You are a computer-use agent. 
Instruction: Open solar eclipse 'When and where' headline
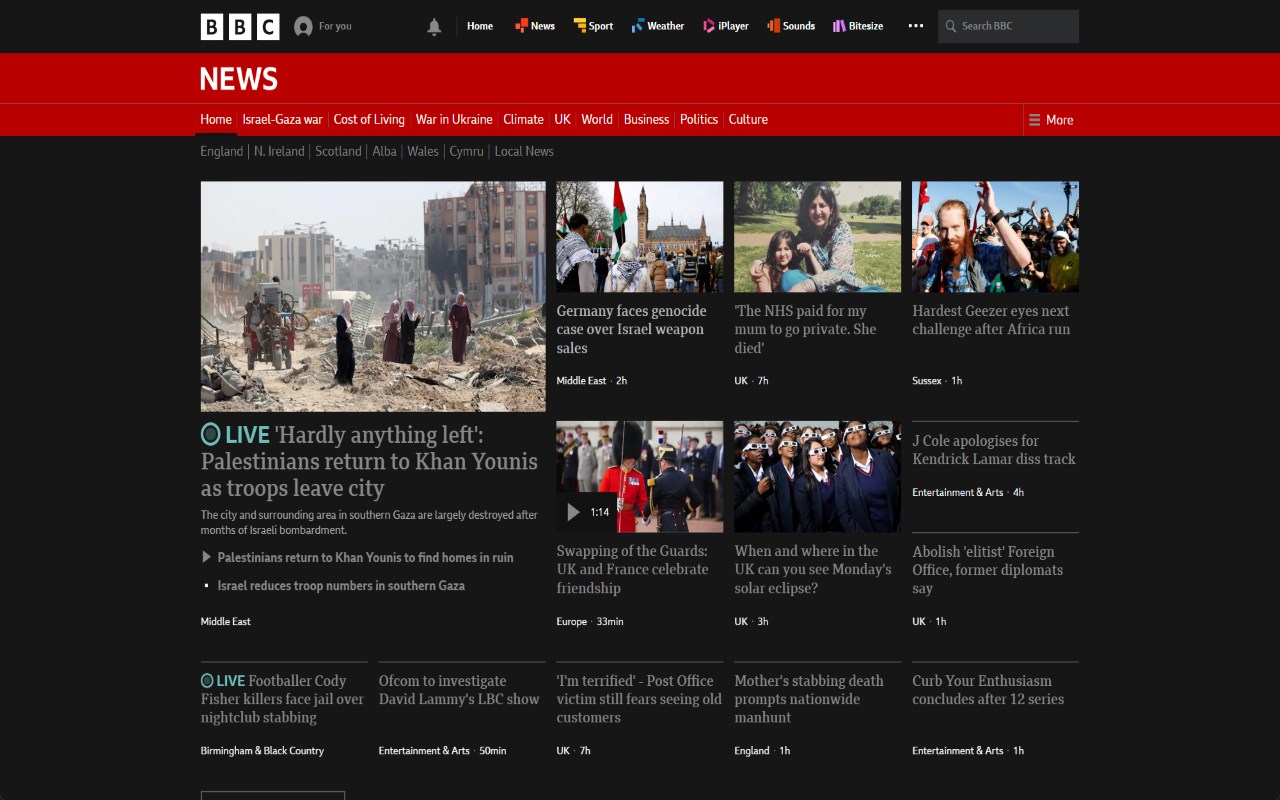pyautogui.click(x=813, y=569)
